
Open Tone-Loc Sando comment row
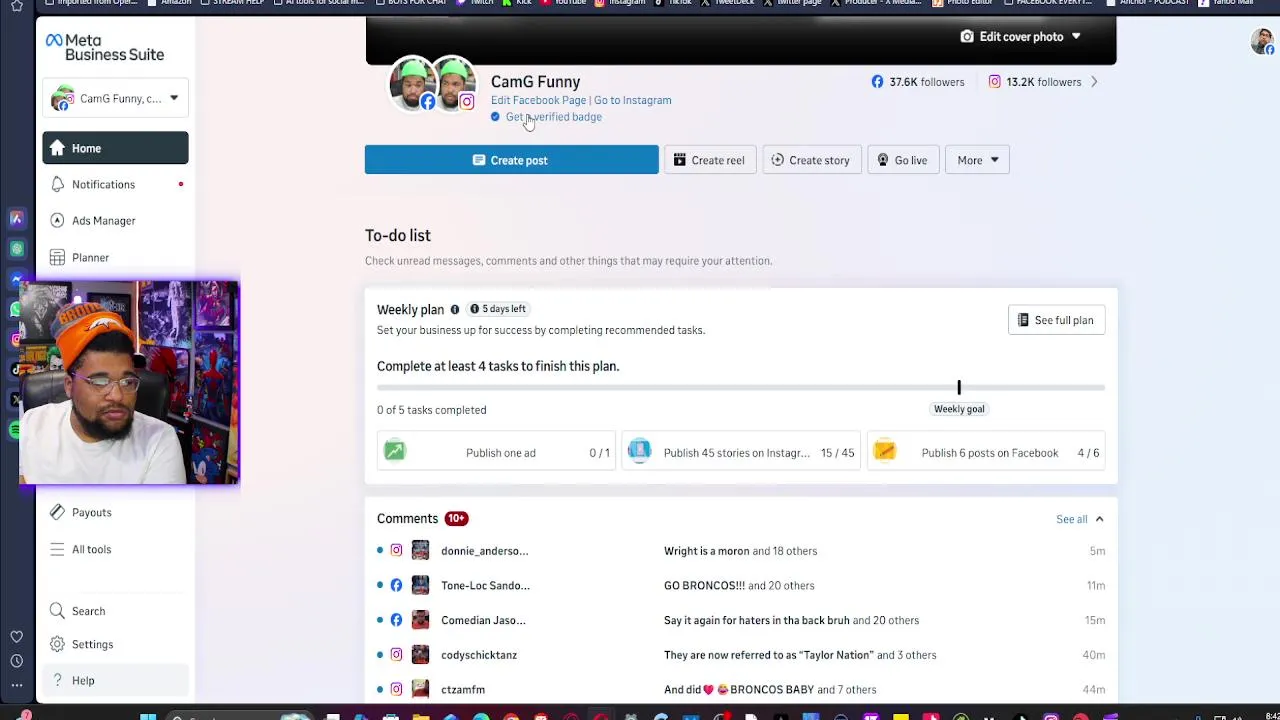(x=741, y=585)
